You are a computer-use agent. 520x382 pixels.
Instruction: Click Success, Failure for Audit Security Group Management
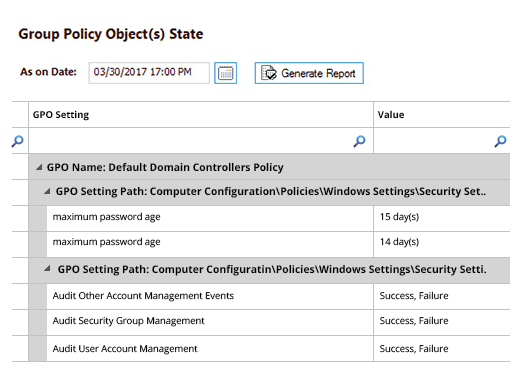point(442,322)
